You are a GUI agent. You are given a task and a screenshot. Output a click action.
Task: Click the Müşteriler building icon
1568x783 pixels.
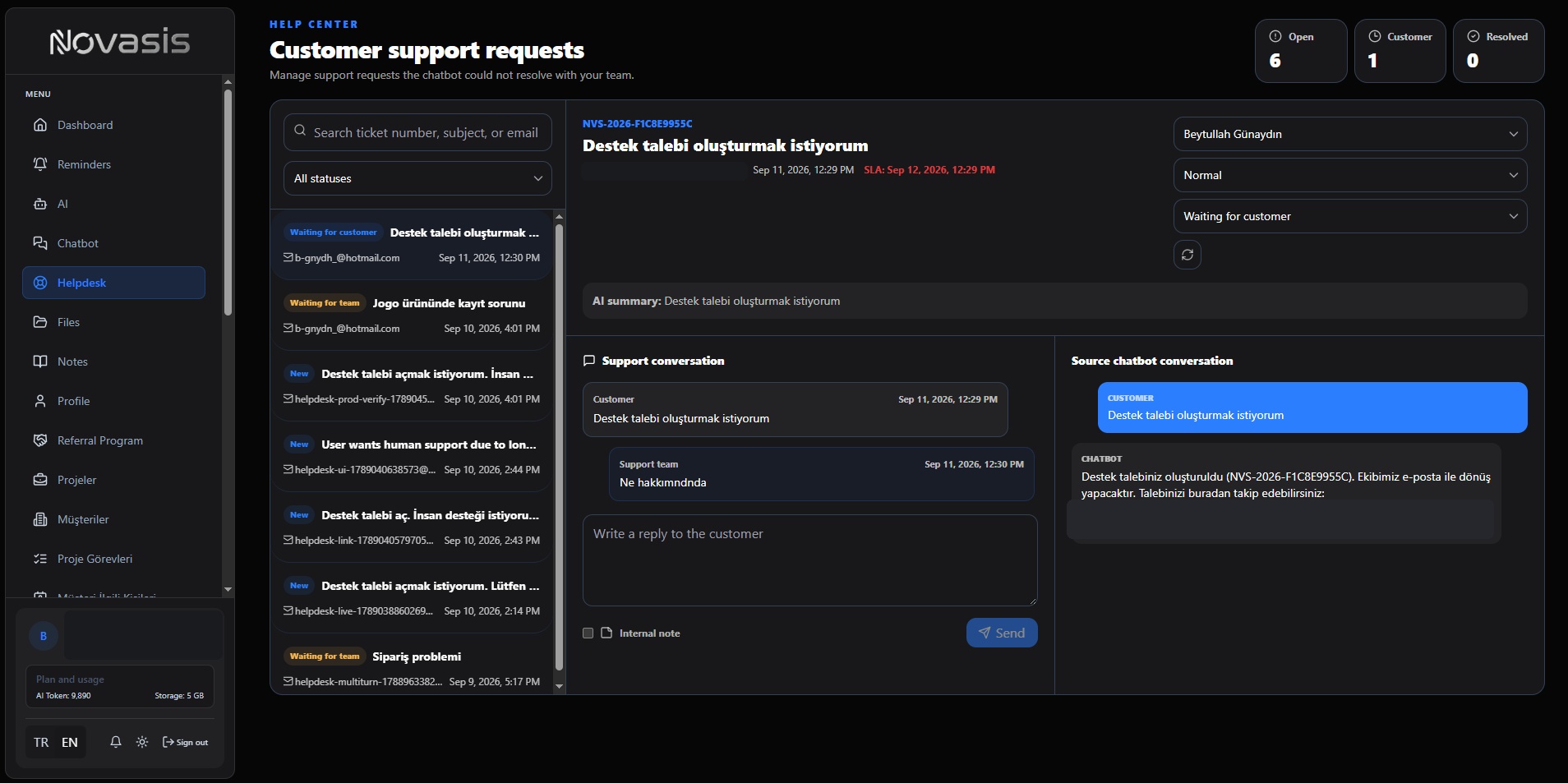coord(40,519)
